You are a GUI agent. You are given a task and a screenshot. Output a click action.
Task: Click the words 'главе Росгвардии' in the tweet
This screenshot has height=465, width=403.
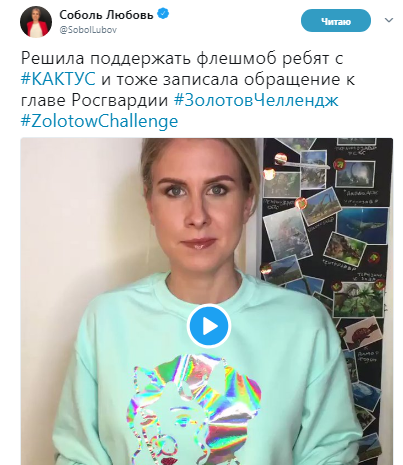(95, 100)
